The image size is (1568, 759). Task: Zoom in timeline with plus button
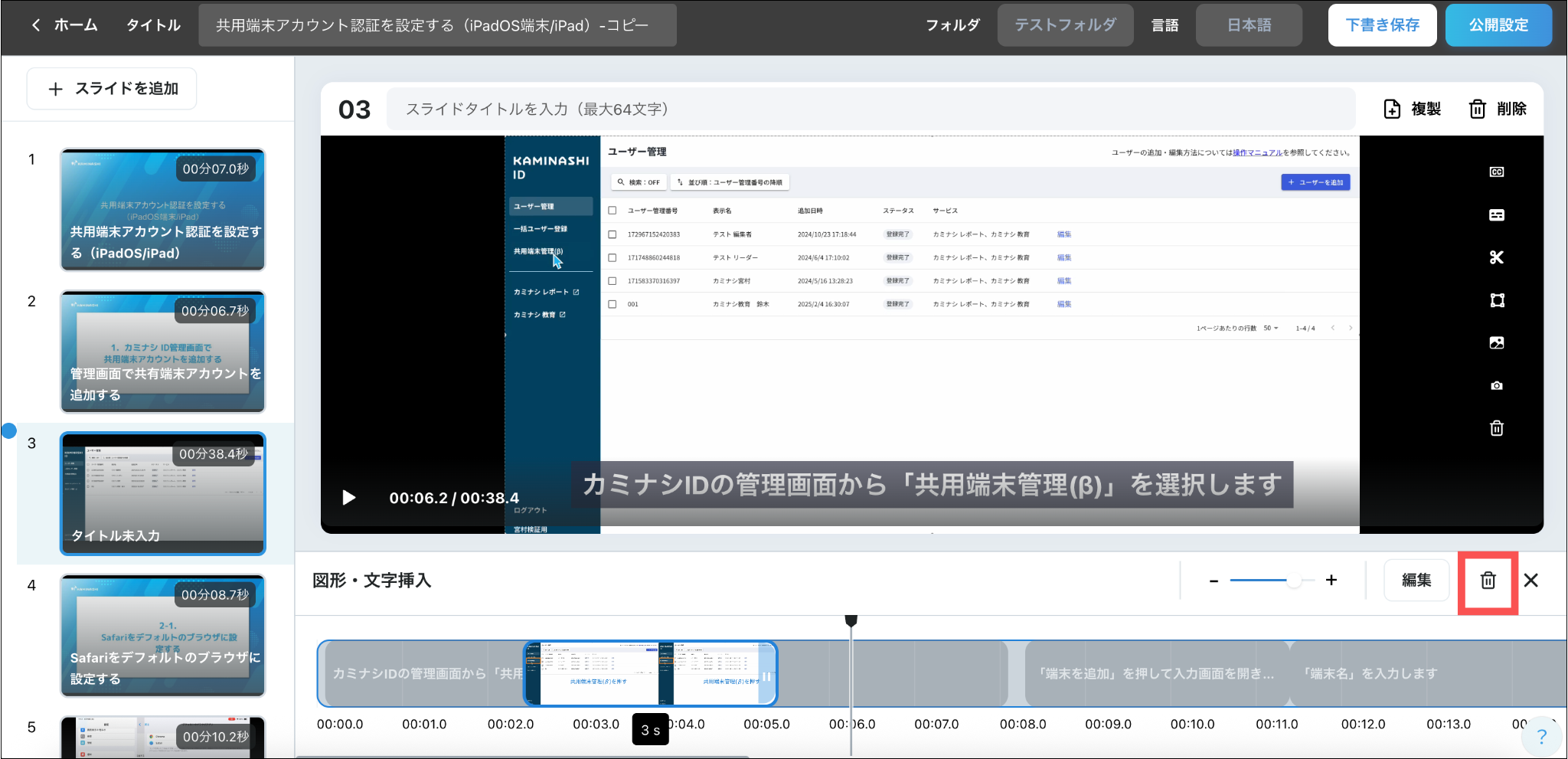(x=1331, y=581)
